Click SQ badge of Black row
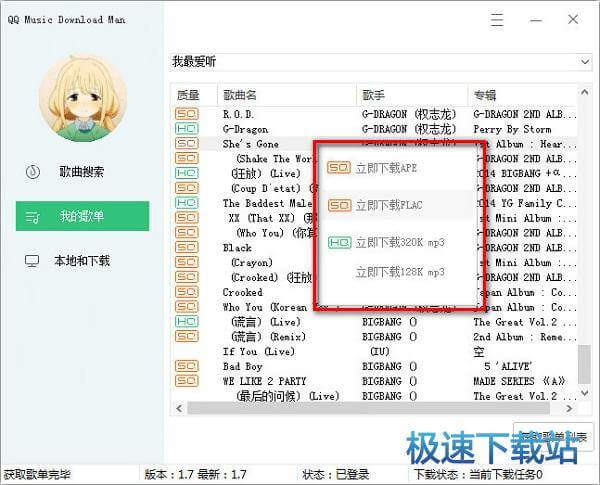 [x=187, y=247]
